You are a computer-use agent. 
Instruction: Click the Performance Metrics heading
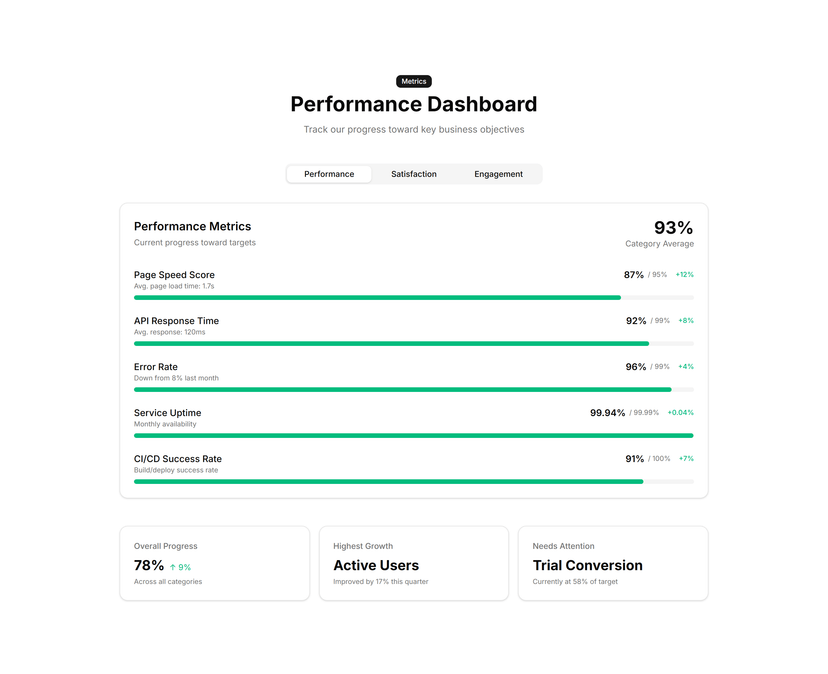pyautogui.click(x=192, y=227)
